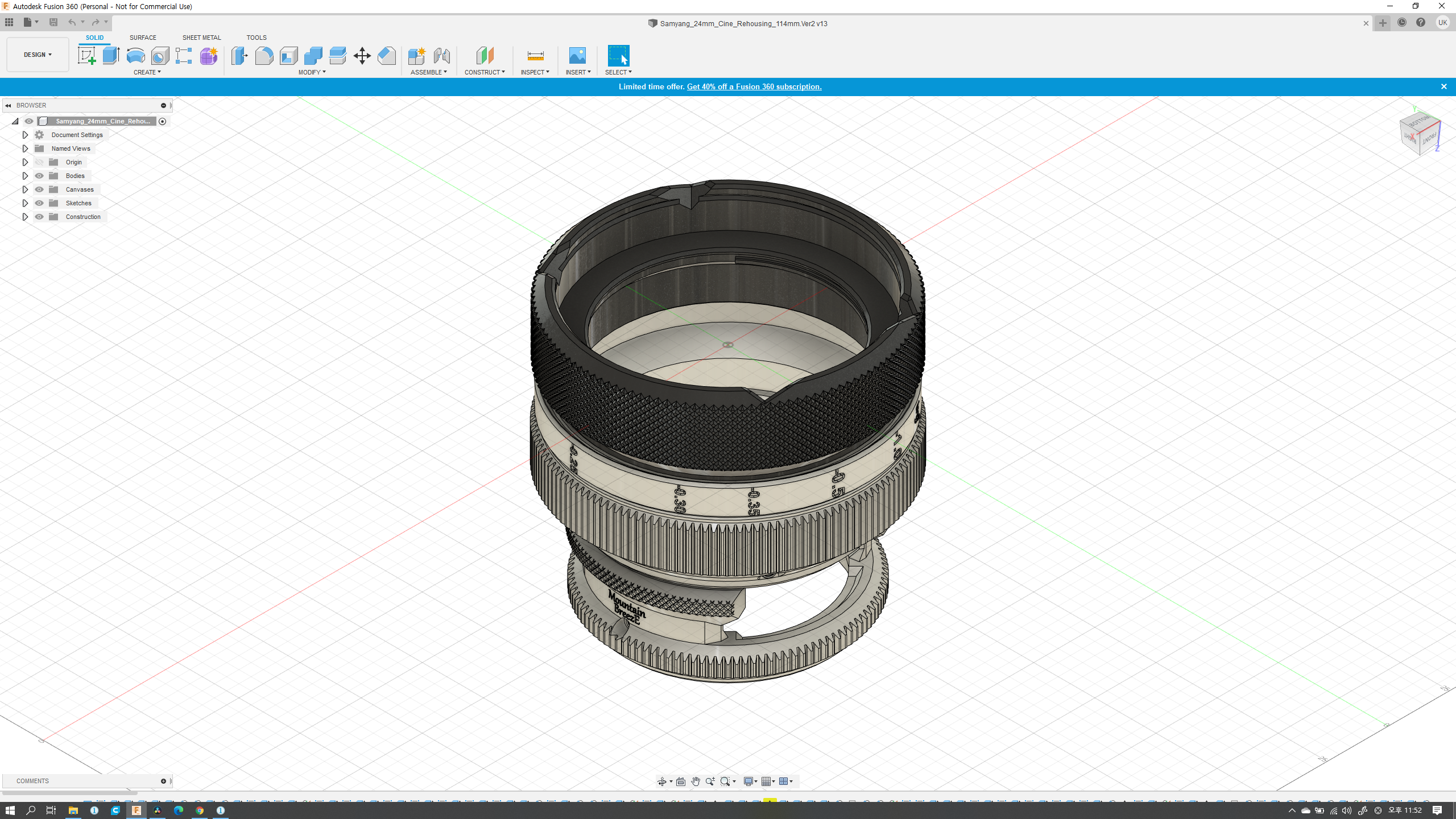
Task: Expand the Origin folder
Action: click(25, 162)
